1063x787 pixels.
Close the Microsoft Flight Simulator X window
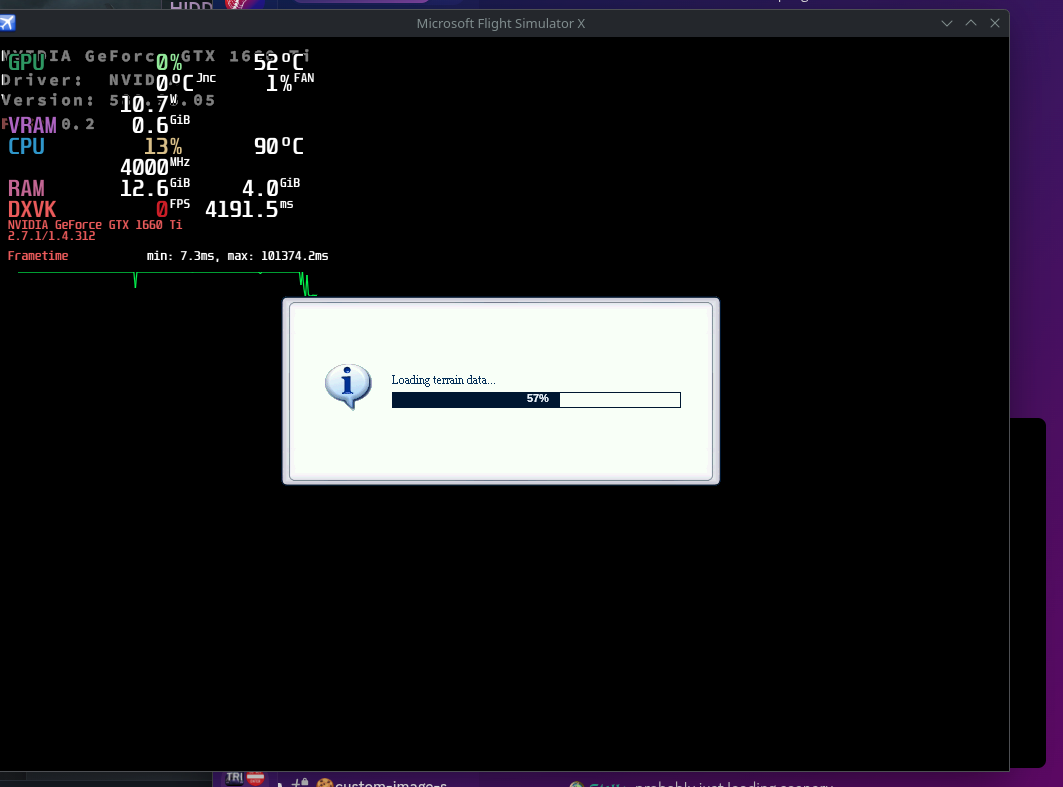click(x=995, y=23)
